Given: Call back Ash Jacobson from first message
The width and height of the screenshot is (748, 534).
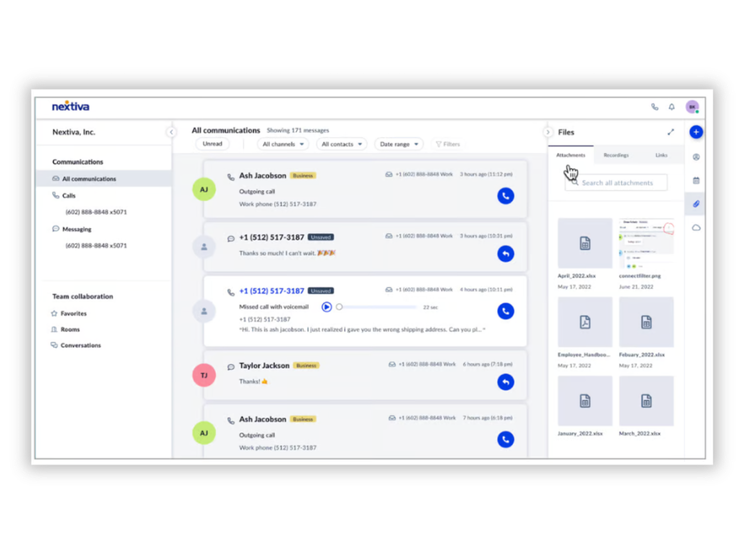Looking at the screenshot, I should pos(506,197).
